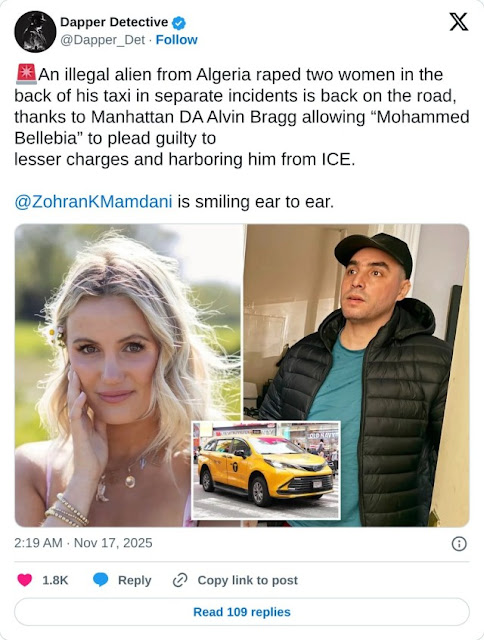The height and width of the screenshot is (640, 484).
Task: Click Copy link to post
Action: 247,580
